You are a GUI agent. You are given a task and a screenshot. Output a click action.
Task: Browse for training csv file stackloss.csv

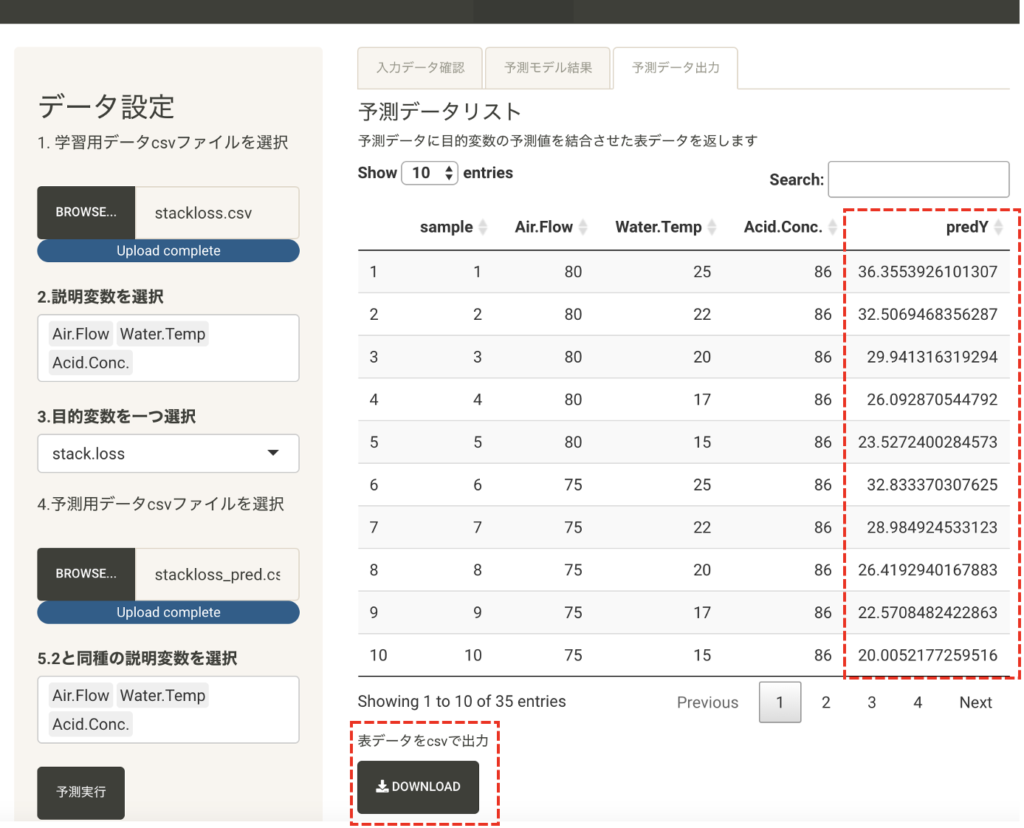coord(86,212)
